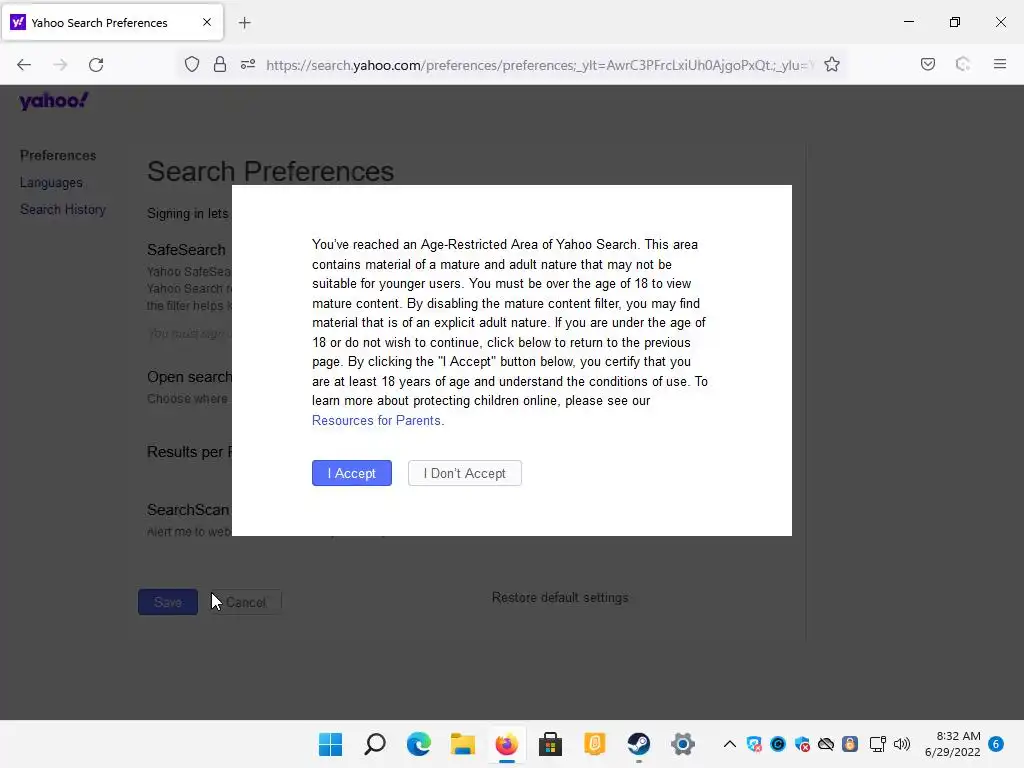
Task: Open Microsoft Store from taskbar
Action: click(x=551, y=744)
